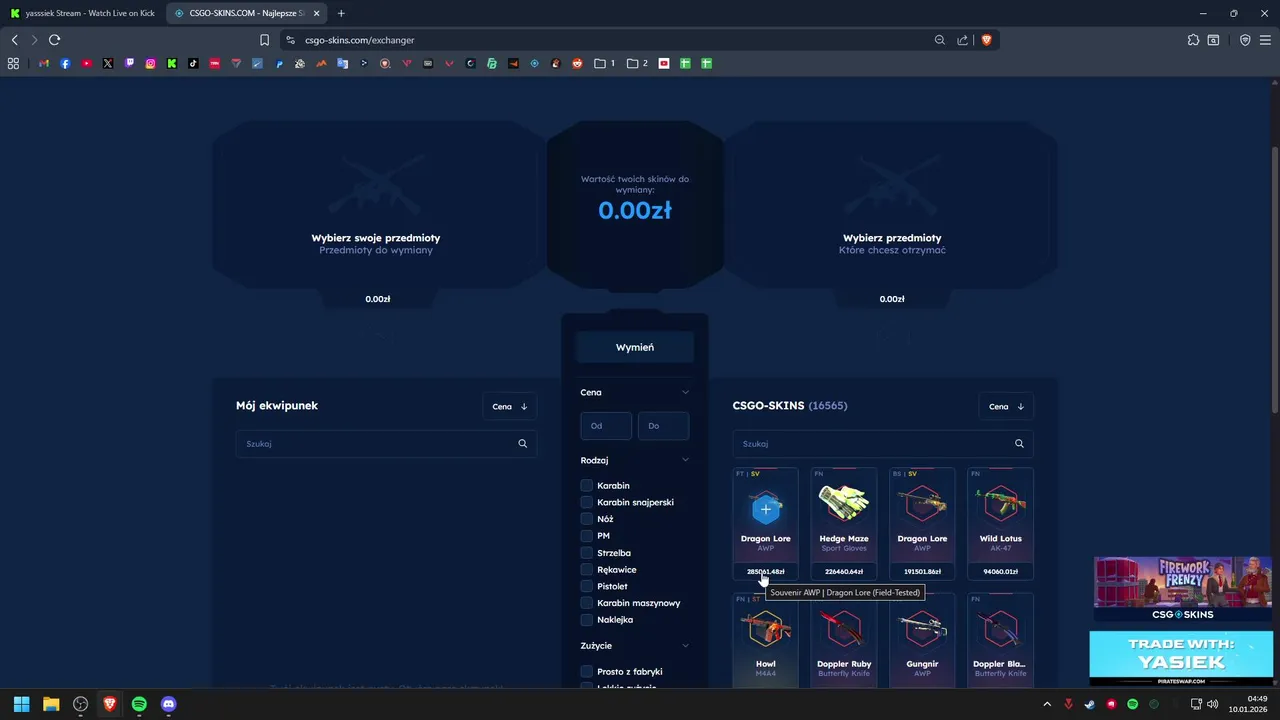The width and height of the screenshot is (1280, 720).
Task: Open the Brave VPN shield icon
Action: [1245, 40]
